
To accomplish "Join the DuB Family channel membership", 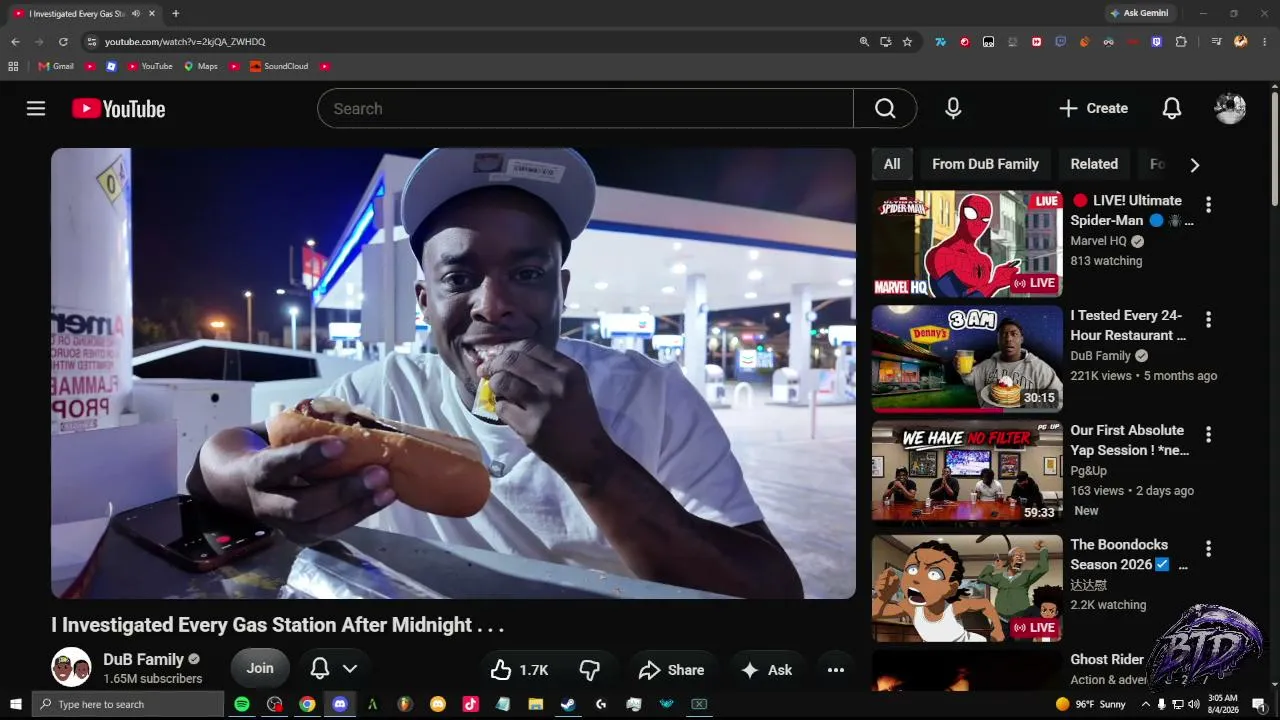I will (x=260, y=669).
